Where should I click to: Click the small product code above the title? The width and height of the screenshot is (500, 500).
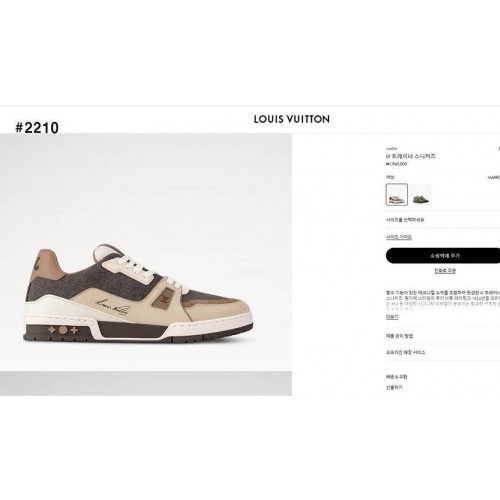(392, 148)
